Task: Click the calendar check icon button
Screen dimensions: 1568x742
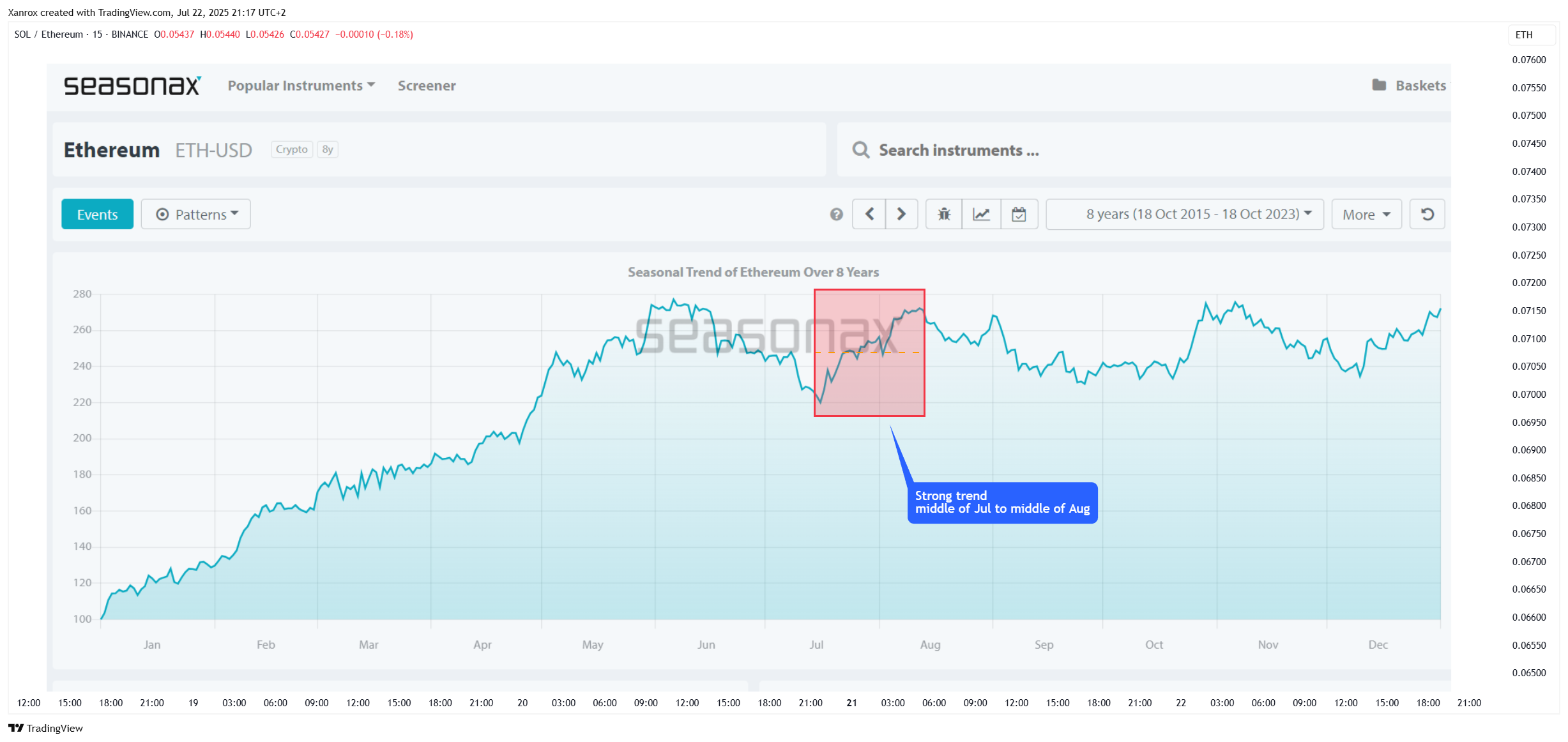Action: coord(1019,214)
